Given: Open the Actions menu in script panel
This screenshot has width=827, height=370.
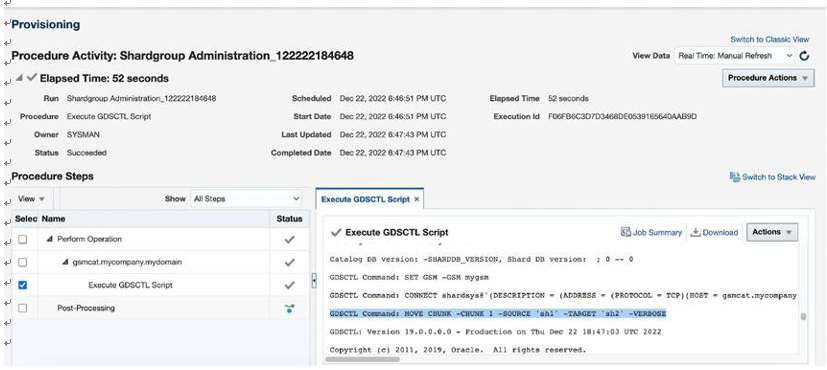Looking at the screenshot, I should point(772,232).
